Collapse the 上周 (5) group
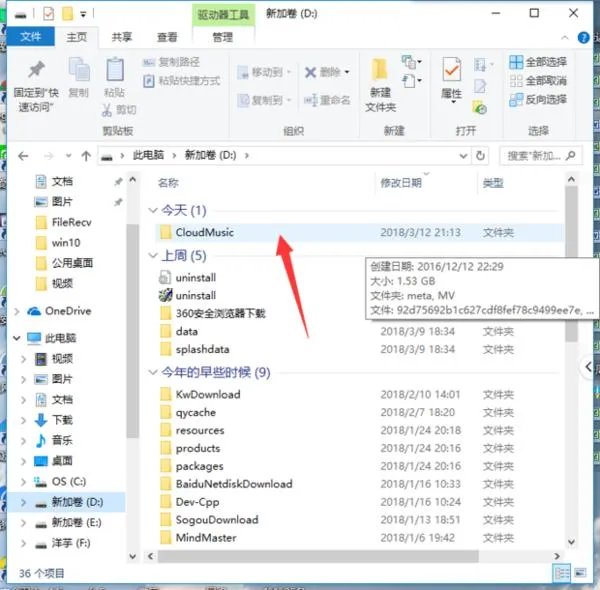600x590 pixels. click(x=153, y=256)
